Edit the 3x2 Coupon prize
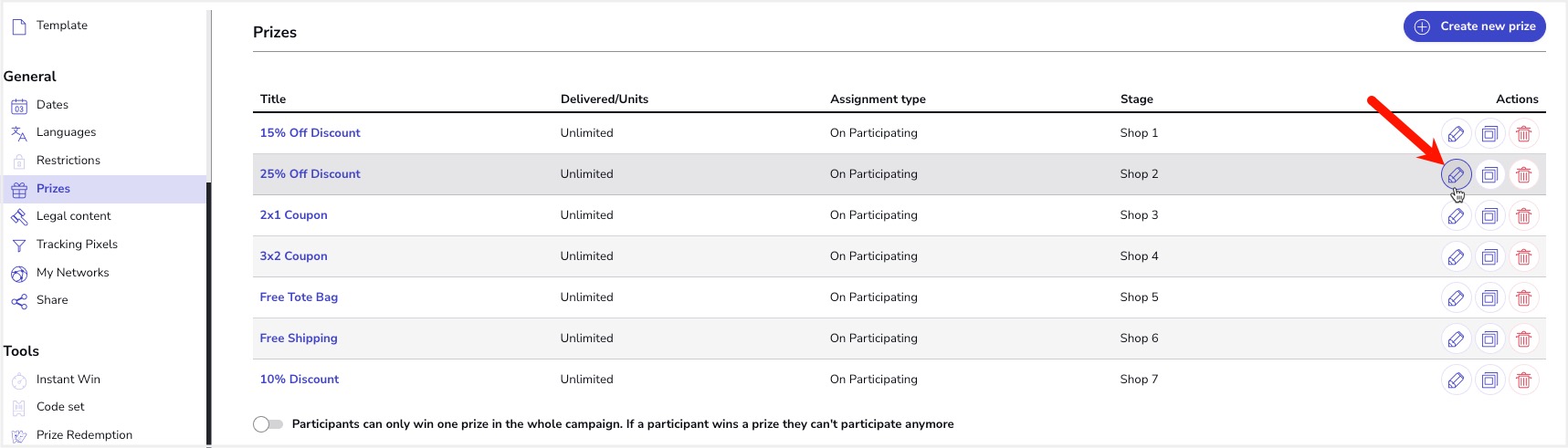 coord(1456,256)
